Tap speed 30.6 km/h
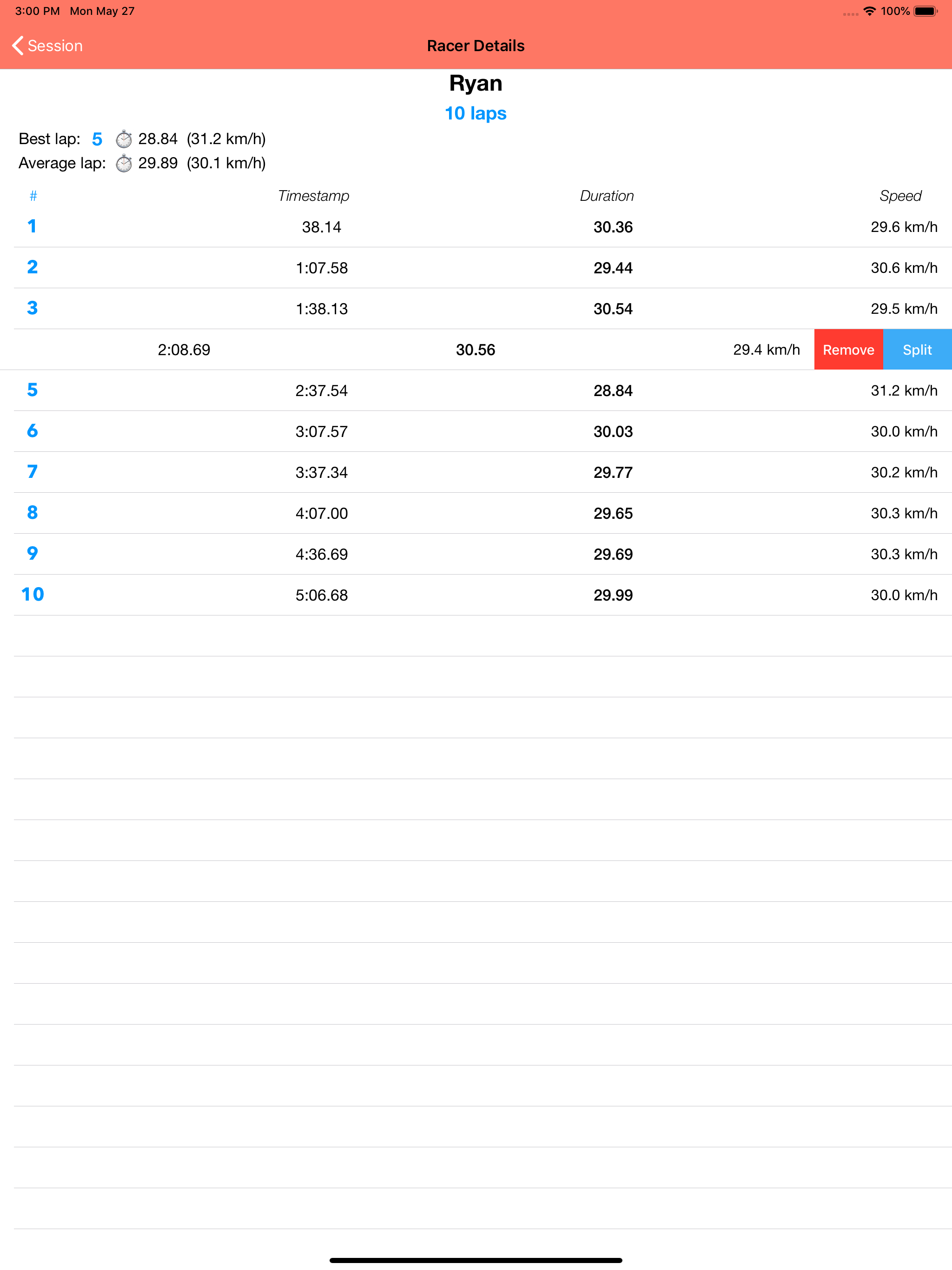This screenshot has width=952, height=1270. [904, 268]
